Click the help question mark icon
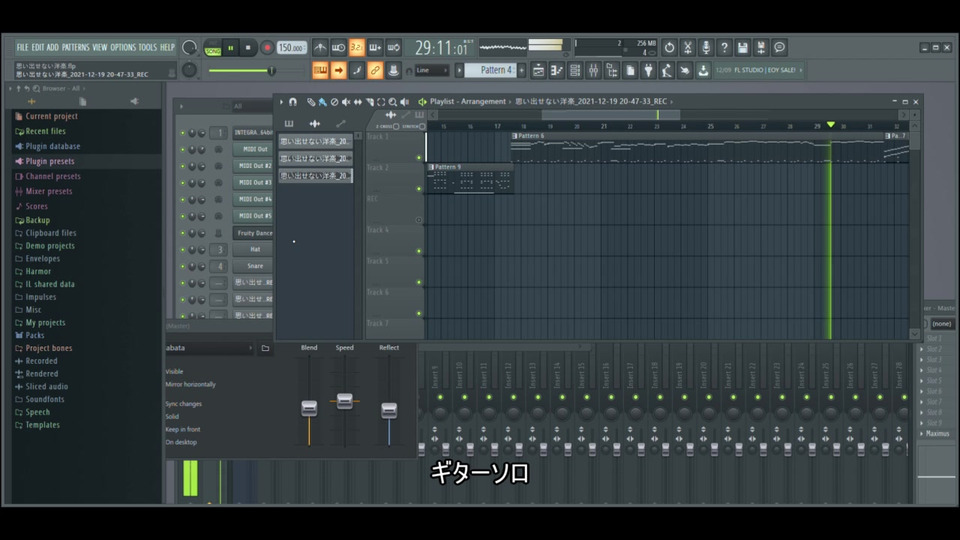The height and width of the screenshot is (540, 960). click(x=724, y=48)
